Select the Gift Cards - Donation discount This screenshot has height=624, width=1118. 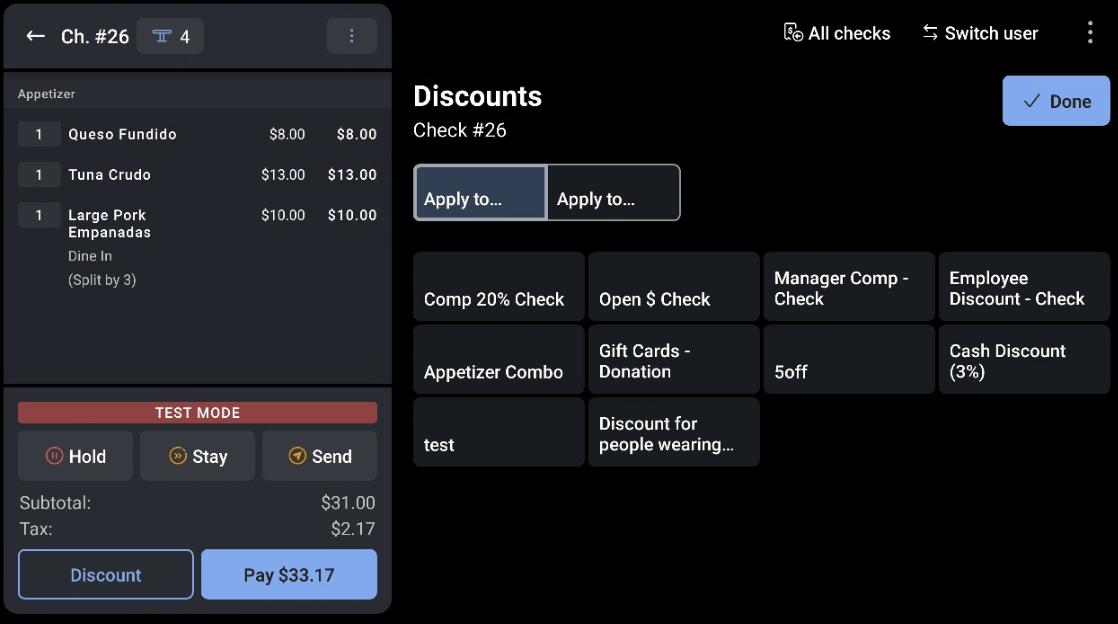pyautogui.click(x=673, y=359)
